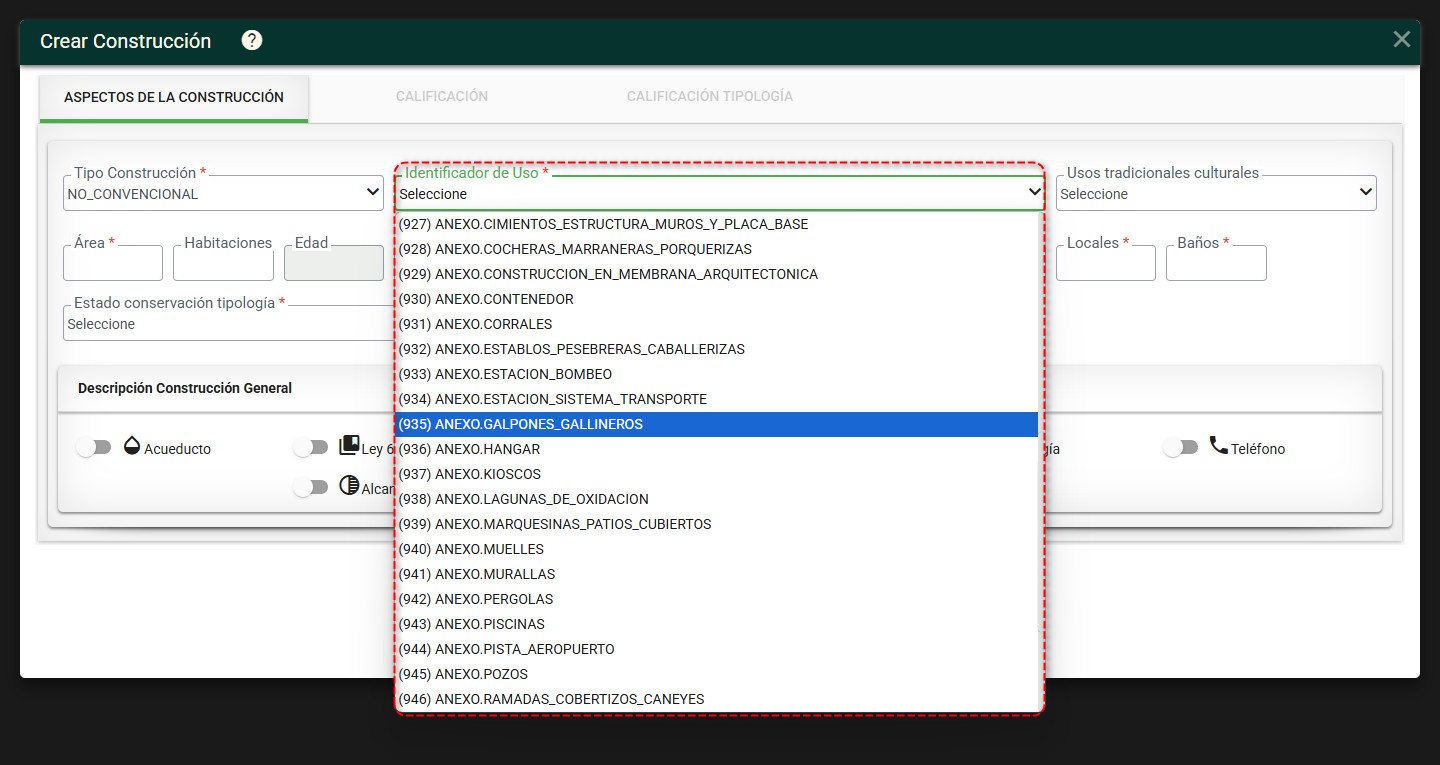Screen dimensions: 1440x765
Task: Pick (942) ANEXO.PERGOLAS
Action: 717,599
